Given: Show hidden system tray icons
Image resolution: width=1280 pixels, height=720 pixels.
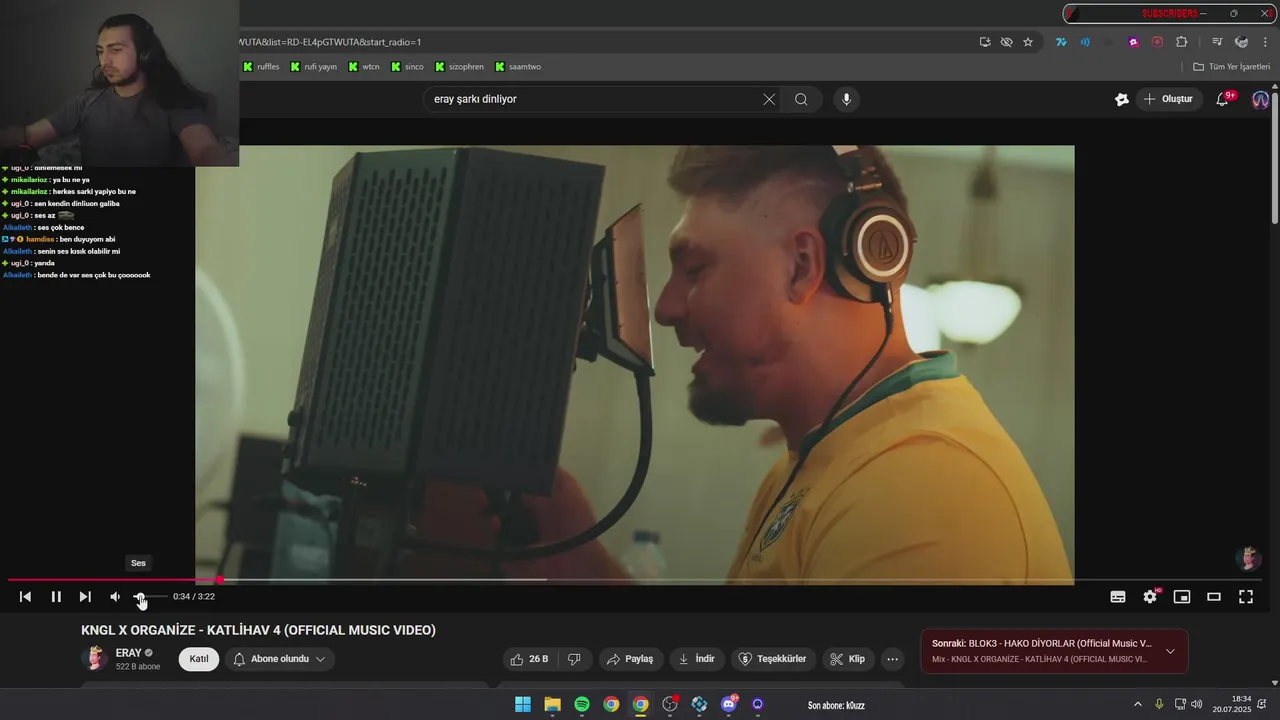Looking at the screenshot, I should tap(1137, 705).
